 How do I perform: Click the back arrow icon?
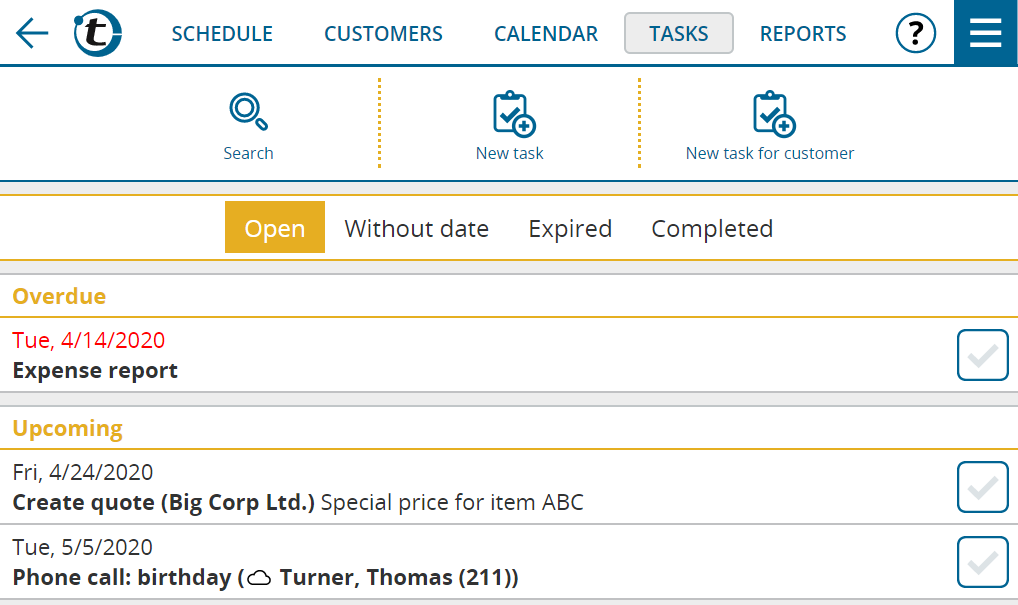click(x=32, y=33)
